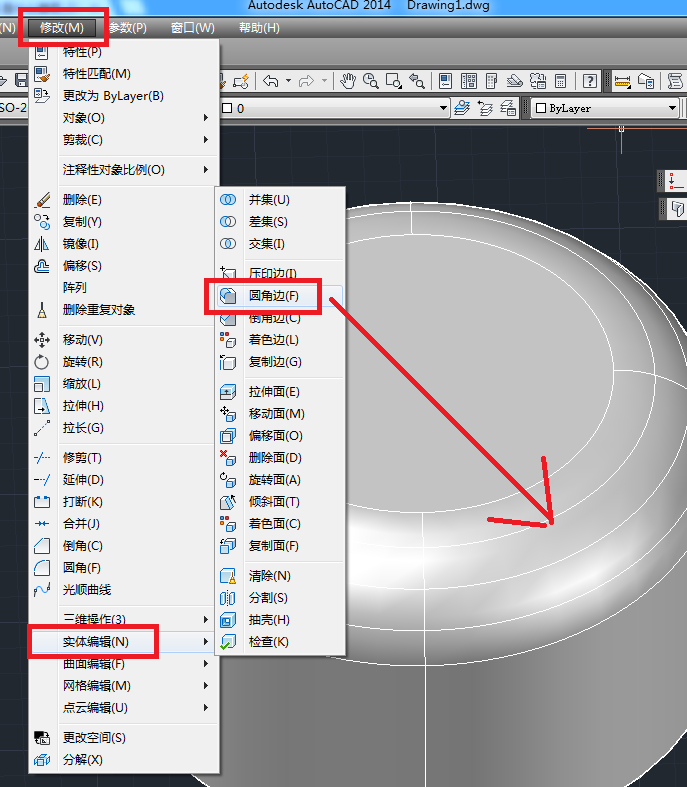Choose 修剪(T) trim command
This screenshot has width=687, height=787.
point(124,458)
